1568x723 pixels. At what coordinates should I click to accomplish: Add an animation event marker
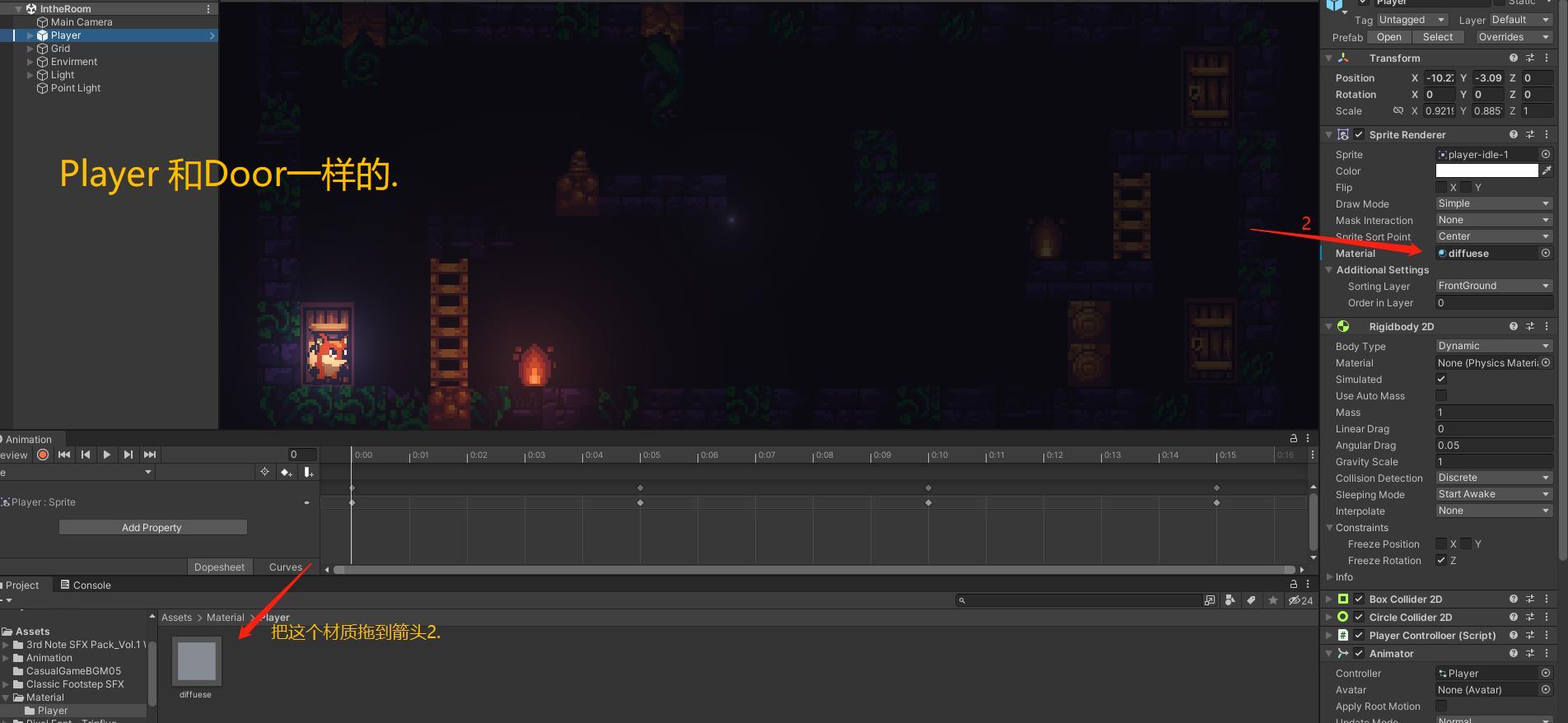pos(308,472)
